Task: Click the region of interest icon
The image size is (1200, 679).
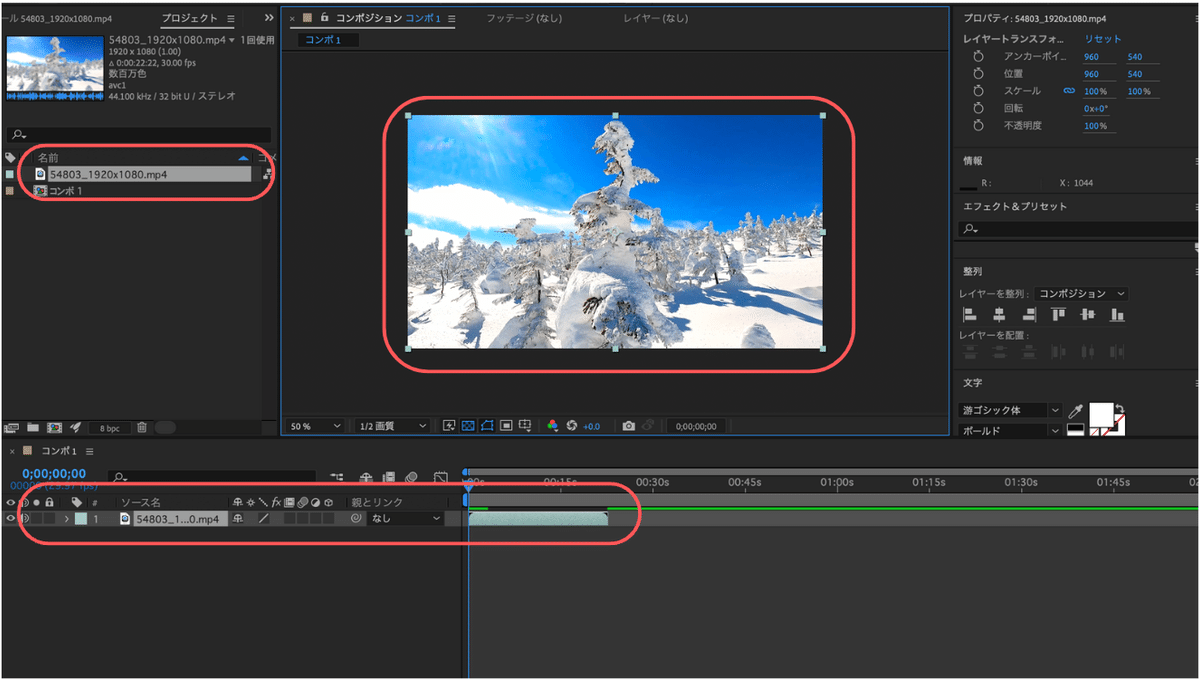Action: click(506, 425)
